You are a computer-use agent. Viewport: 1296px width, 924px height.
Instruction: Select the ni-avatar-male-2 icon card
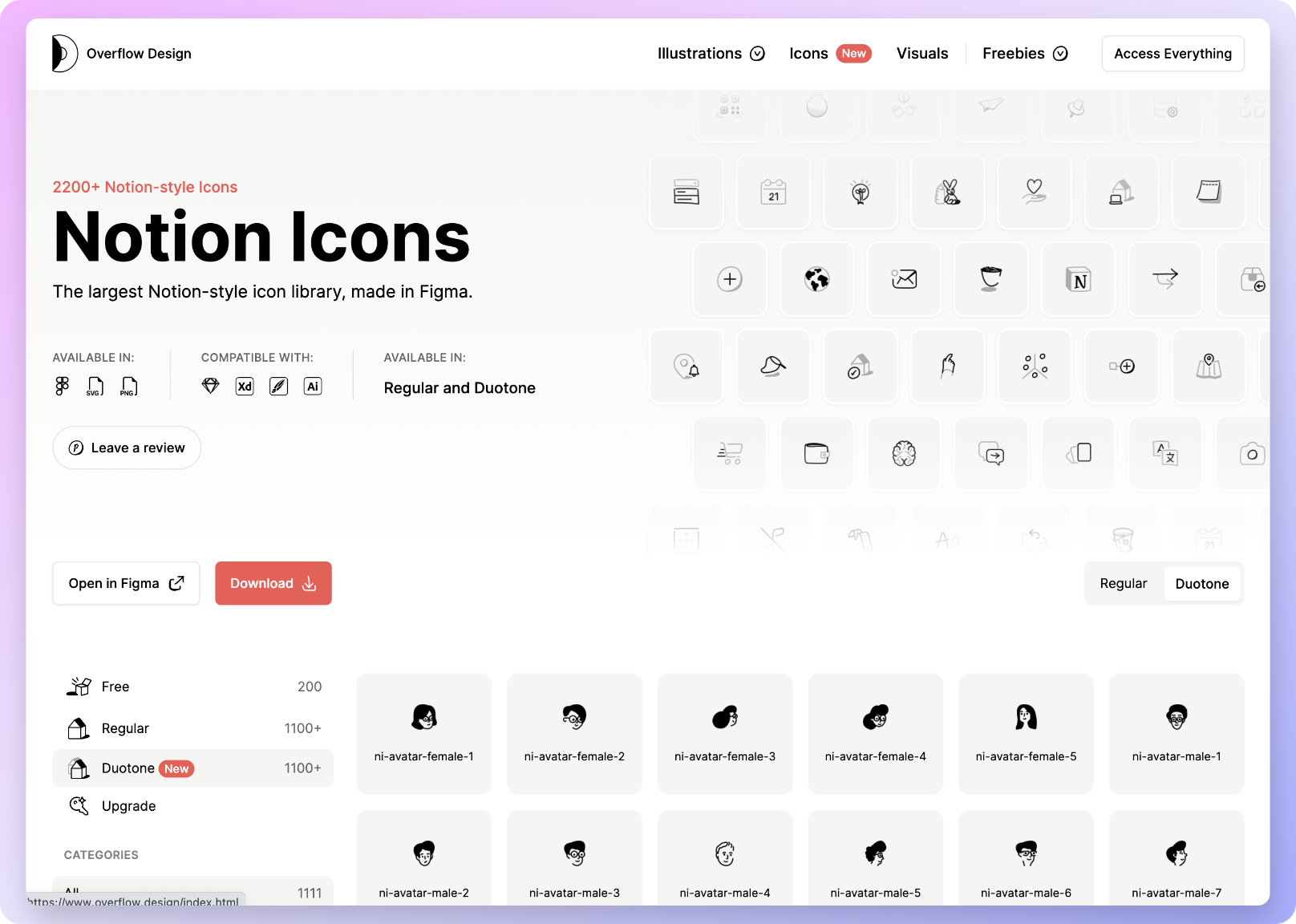pos(424,858)
